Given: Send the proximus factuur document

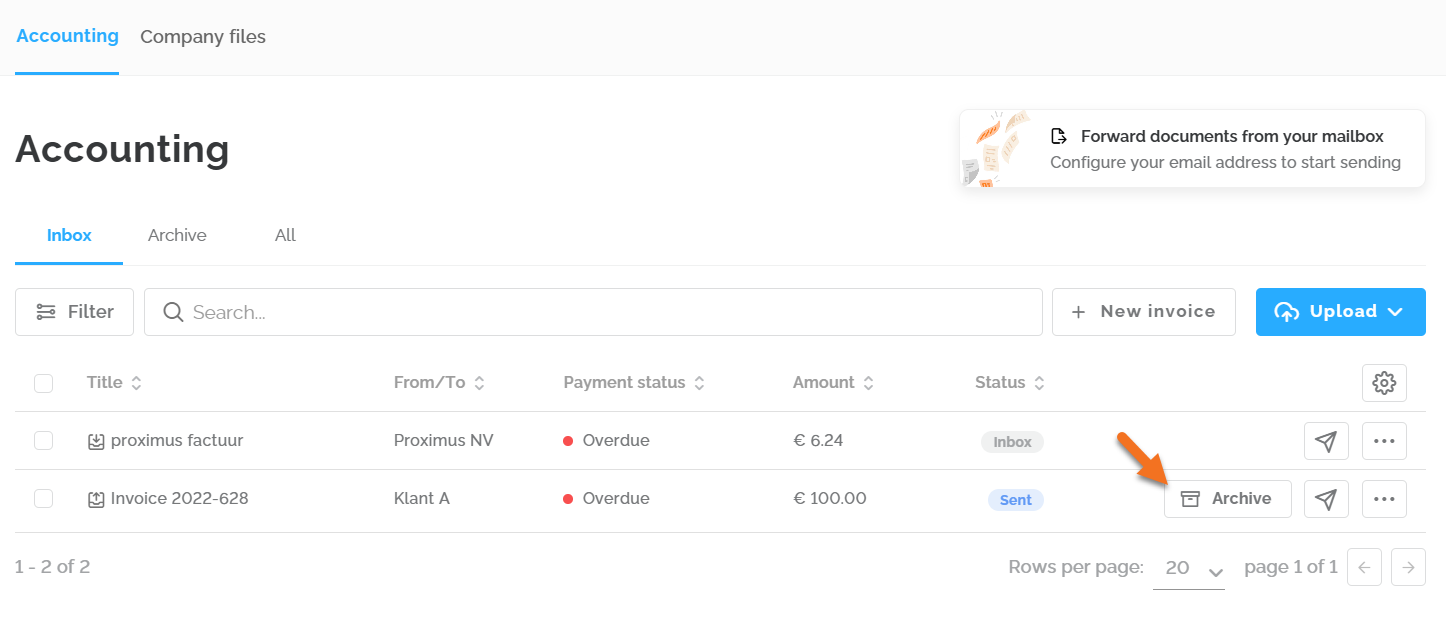Looking at the screenshot, I should (1326, 441).
